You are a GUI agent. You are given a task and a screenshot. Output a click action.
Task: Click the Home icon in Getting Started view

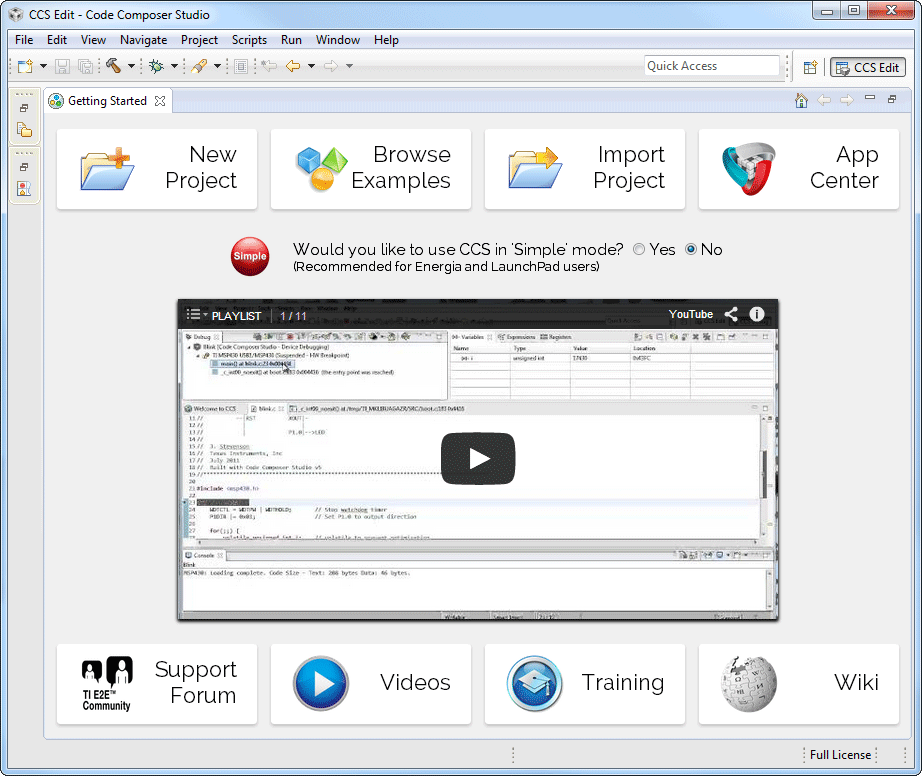pos(801,100)
